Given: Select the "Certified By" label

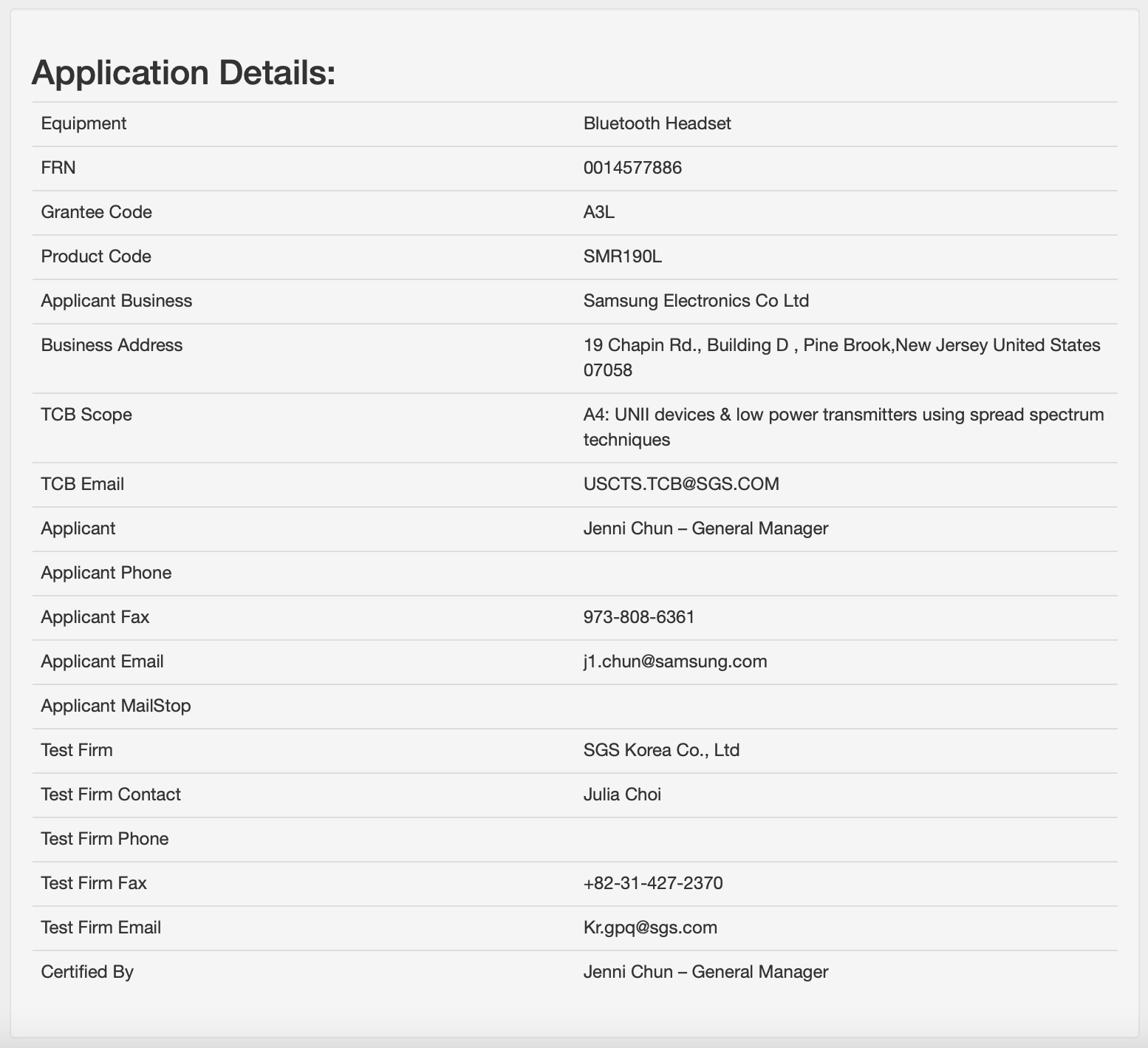Looking at the screenshot, I should (x=87, y=972).
